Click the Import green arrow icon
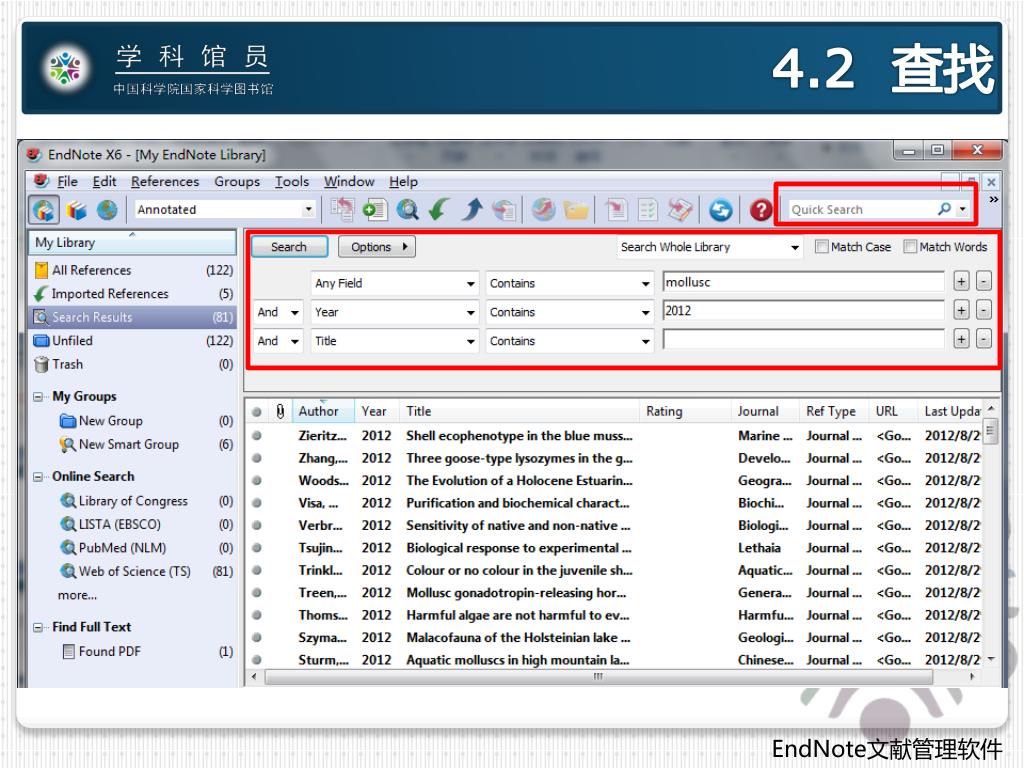This screenshot has height=768, width=1024. [439, 210]
